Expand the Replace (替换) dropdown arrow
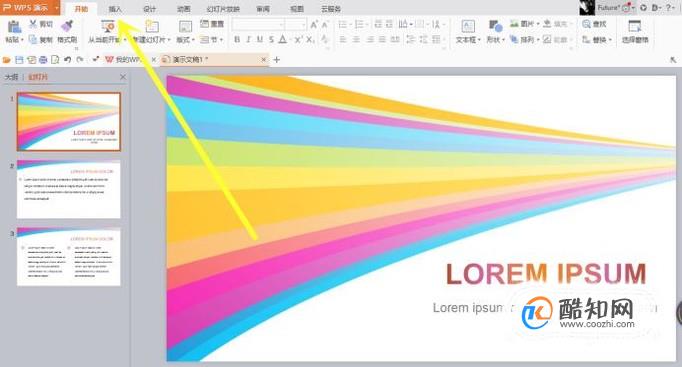The width and height of the screenshot is (682, 367). tap(610, 40)
